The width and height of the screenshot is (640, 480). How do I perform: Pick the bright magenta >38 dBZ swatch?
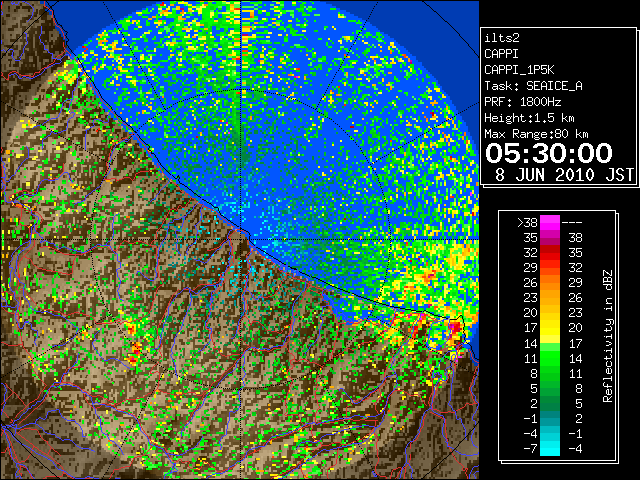click(x=550, y=223)
